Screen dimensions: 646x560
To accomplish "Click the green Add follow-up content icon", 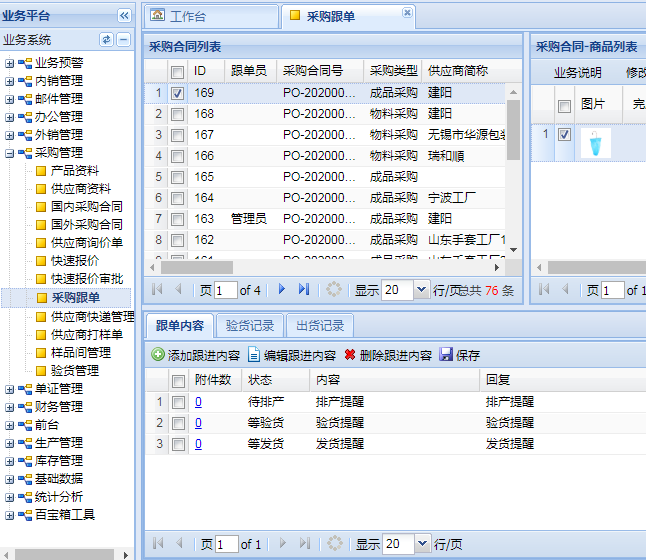I will coord(158,355).
